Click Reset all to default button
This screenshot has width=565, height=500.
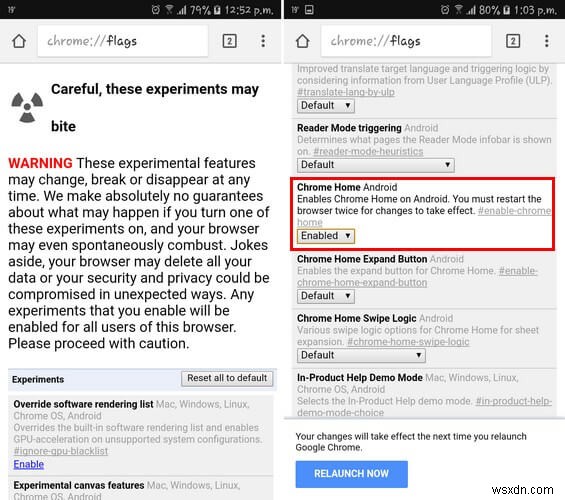pos(227,378)
